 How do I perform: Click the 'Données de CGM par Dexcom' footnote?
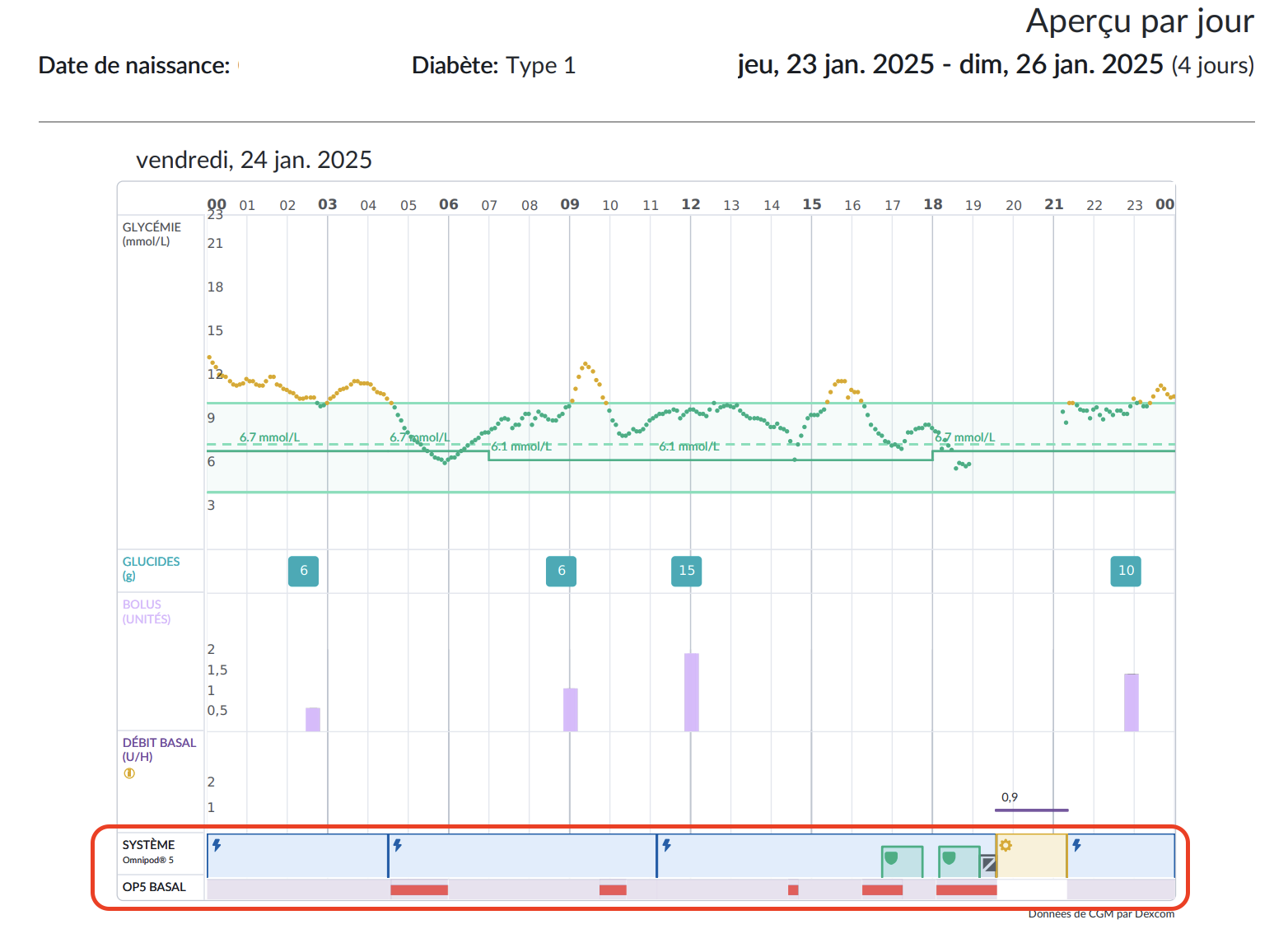(1101, 913)
